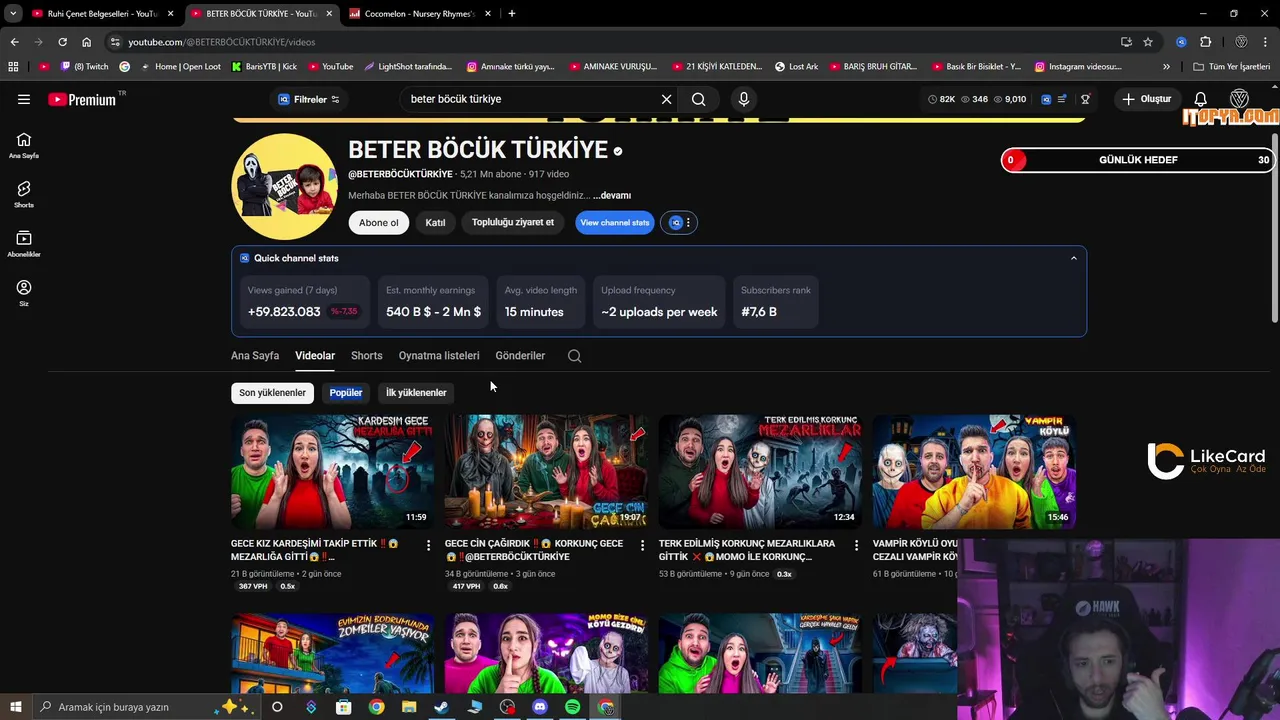This screenshot has height=720, width=1280.
Task: Click the trophy icon in top bar
Action: [x=1085, y=99]
